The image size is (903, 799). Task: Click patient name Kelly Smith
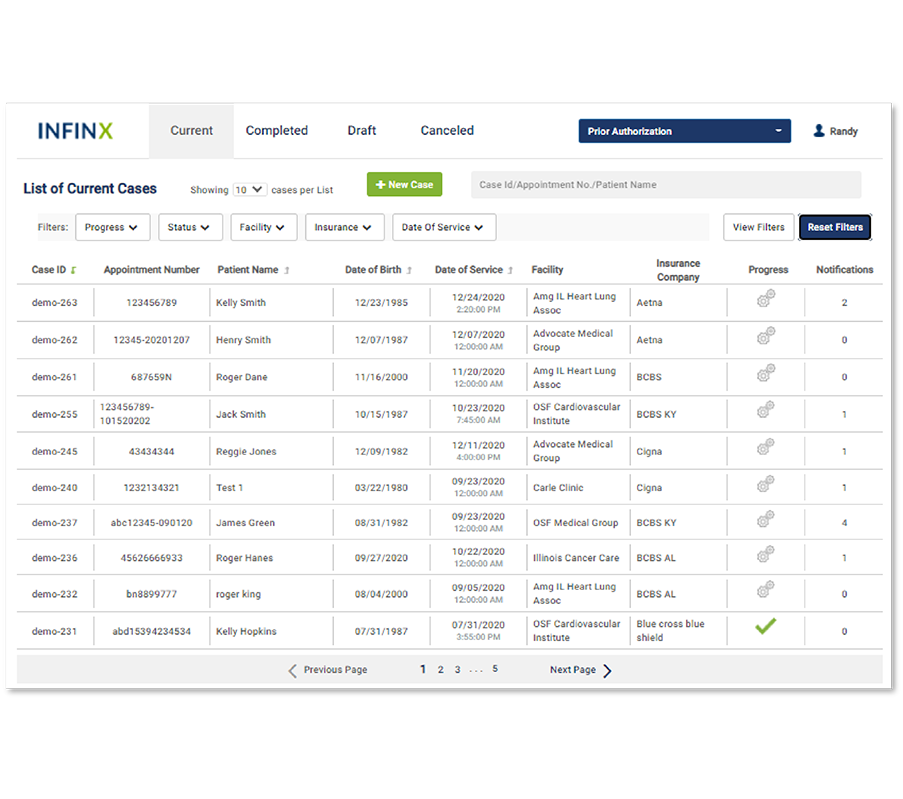click(241, 303)
